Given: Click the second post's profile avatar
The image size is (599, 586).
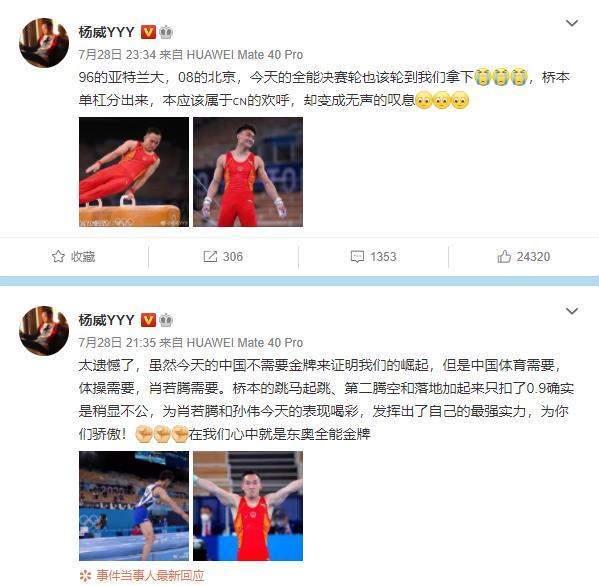Looking at the screenshot, I should (44, 330).
